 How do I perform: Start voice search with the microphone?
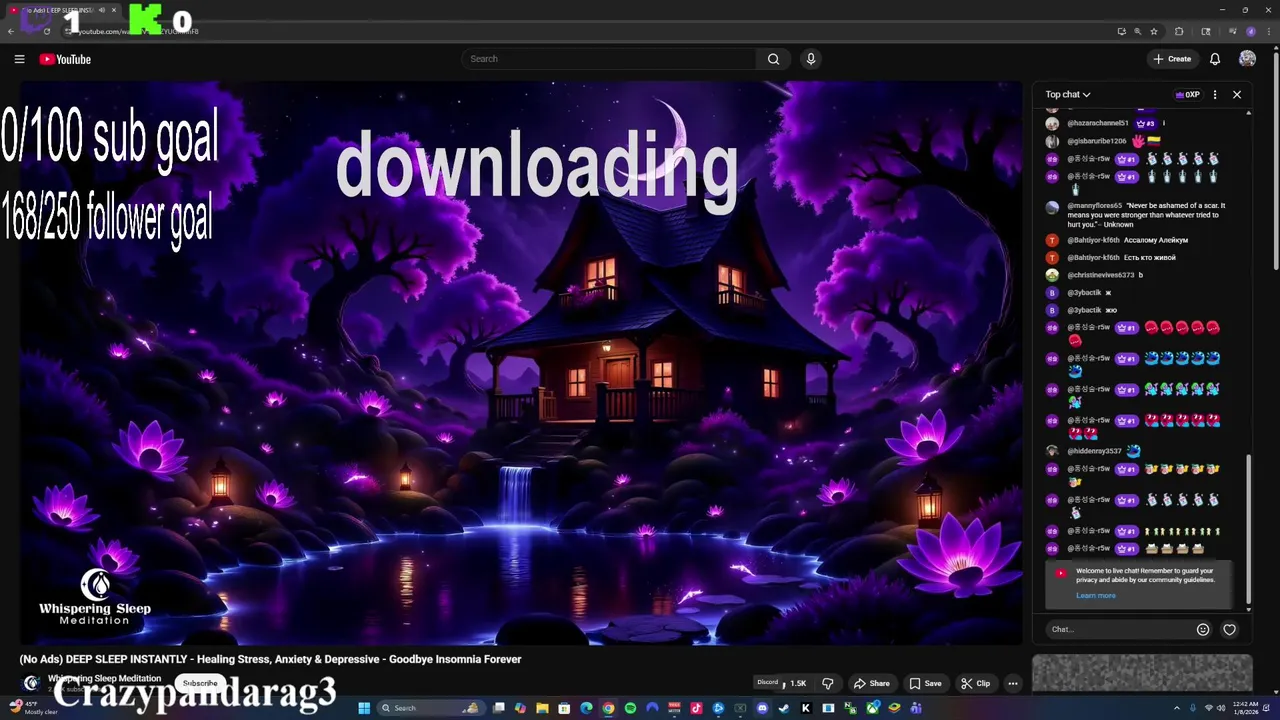[x=811, y=59]
